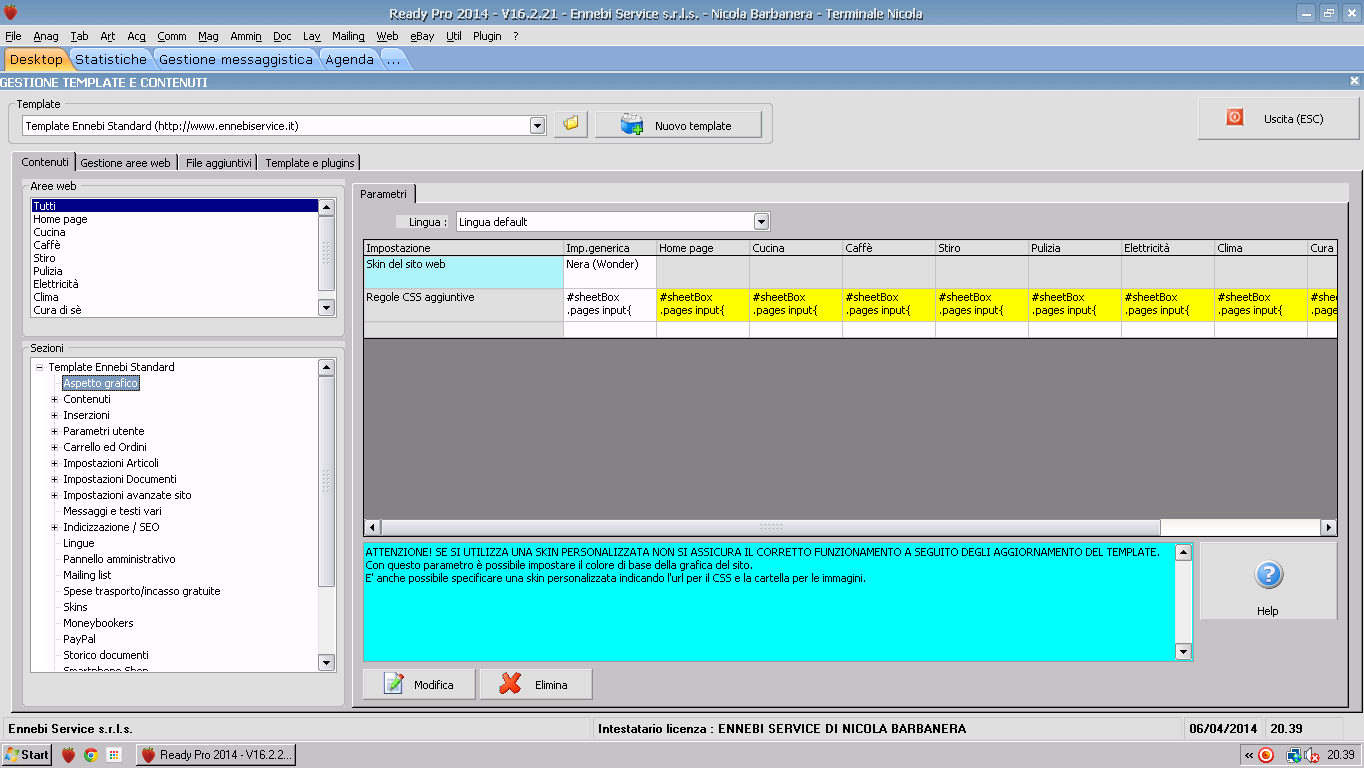Open the Mag menu
The image size is (1364, 768).
(208, 36)
